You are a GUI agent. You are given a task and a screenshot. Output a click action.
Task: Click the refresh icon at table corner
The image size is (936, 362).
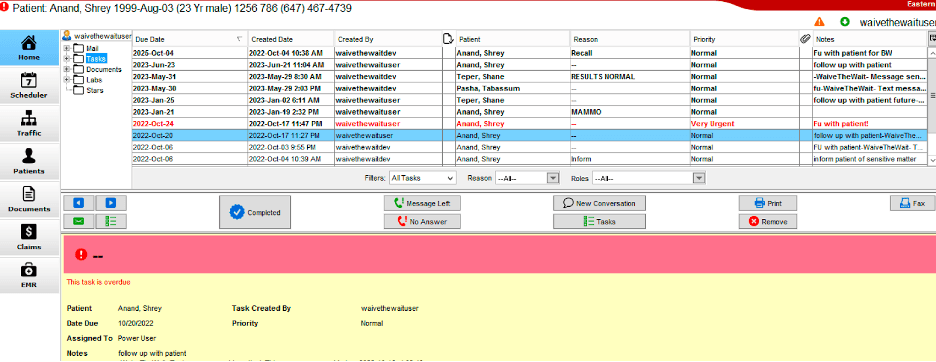pos(932,38)
